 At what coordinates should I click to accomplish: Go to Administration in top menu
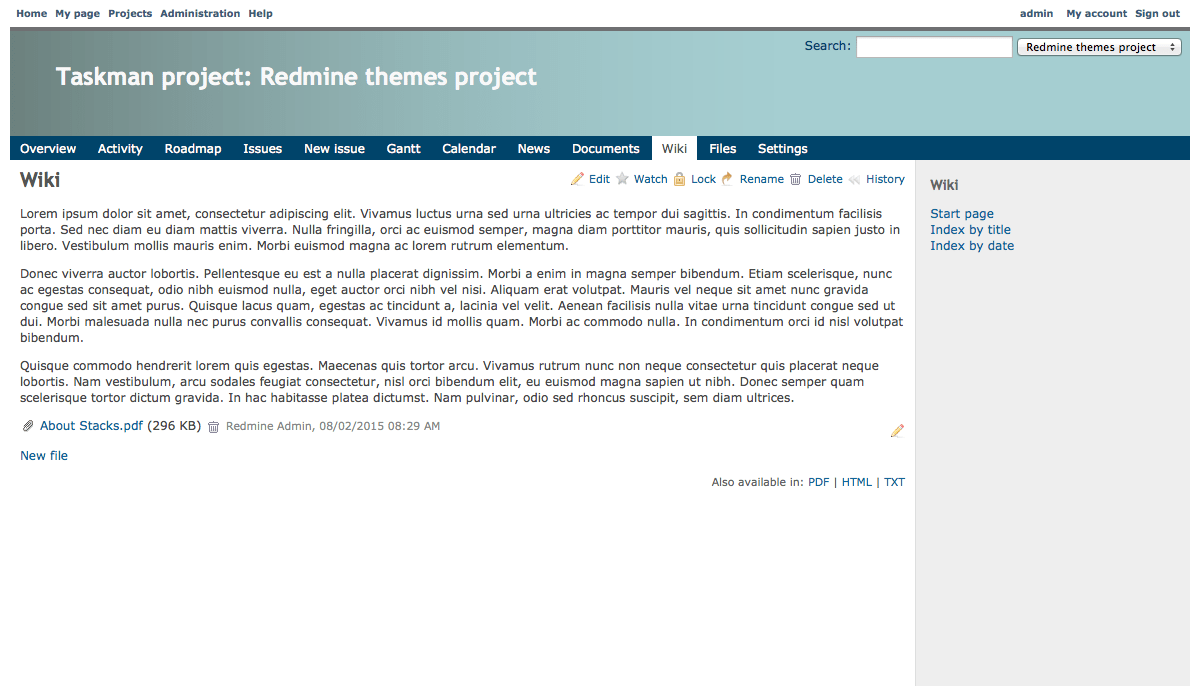[x=200, y=13]
